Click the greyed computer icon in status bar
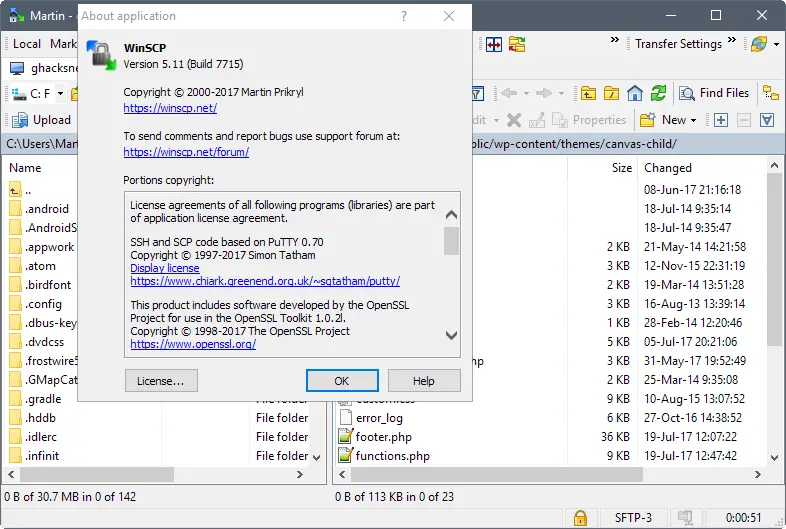This screenshot has height=529, width=786. click(685, 517)
